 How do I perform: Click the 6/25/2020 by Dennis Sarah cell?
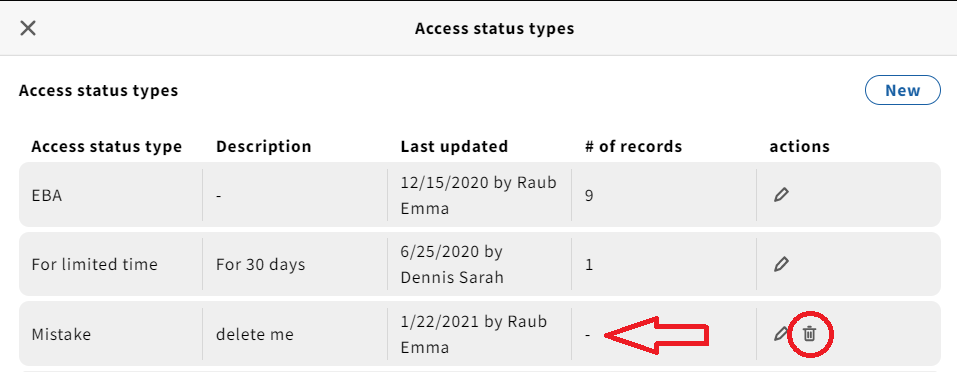tap(452, 264)
